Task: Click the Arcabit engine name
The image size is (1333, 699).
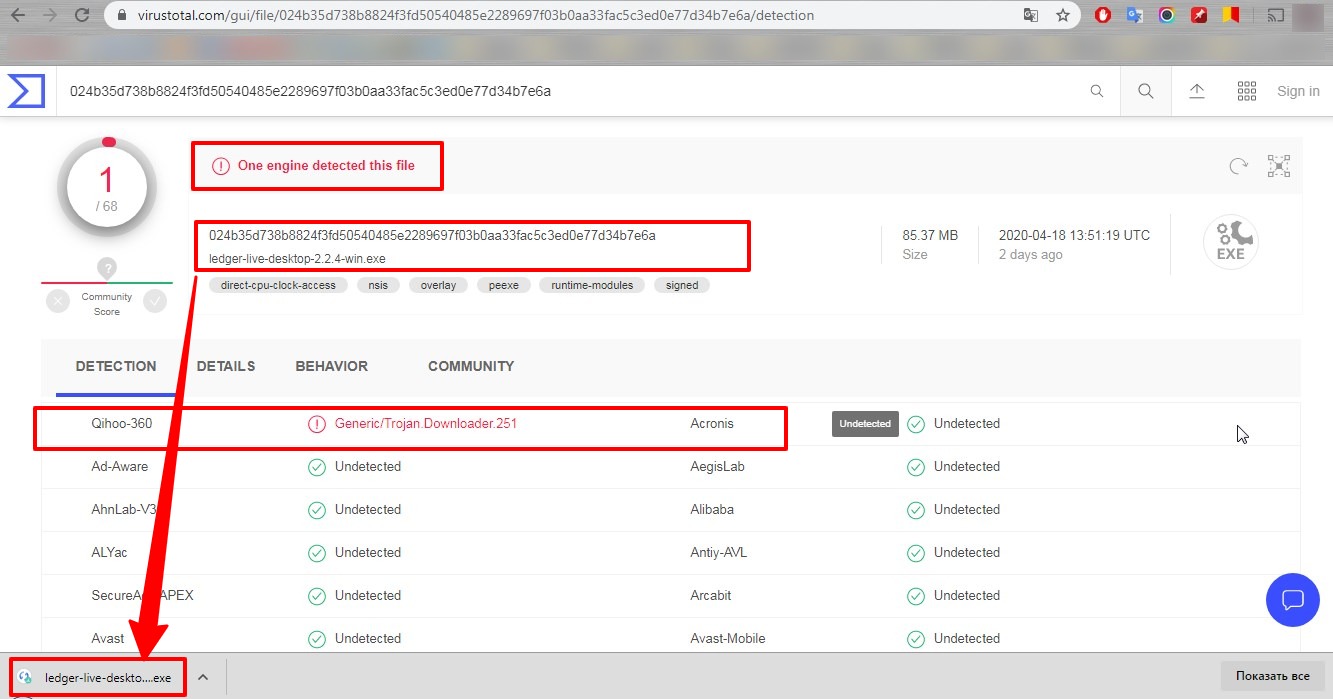Action: click(710, 596)
